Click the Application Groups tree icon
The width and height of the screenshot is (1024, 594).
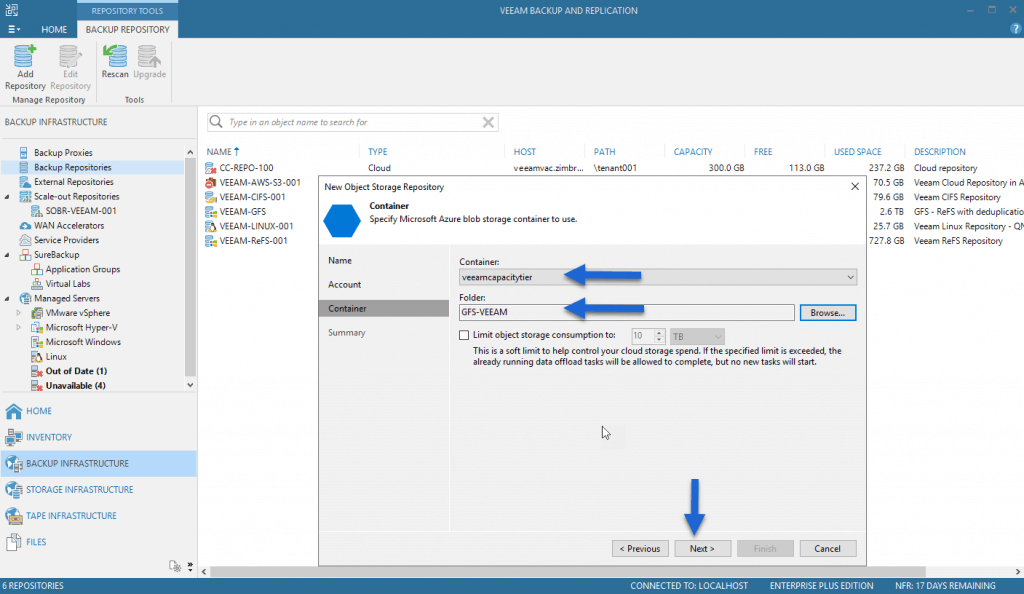[x=37, y=270]
